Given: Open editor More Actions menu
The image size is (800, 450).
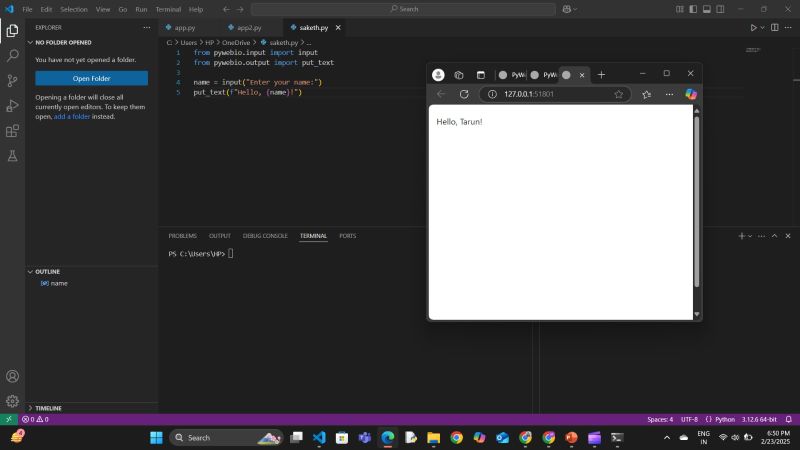Looking at the screenshot, I should (x=788, y=28).
